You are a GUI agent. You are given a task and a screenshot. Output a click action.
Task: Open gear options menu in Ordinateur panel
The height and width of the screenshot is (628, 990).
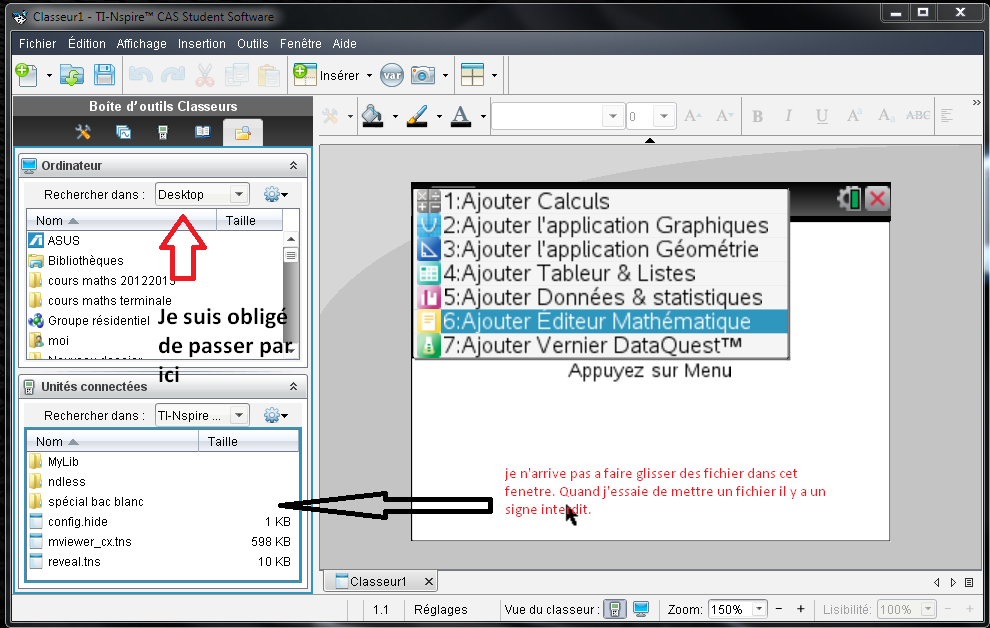pos(275,194)
